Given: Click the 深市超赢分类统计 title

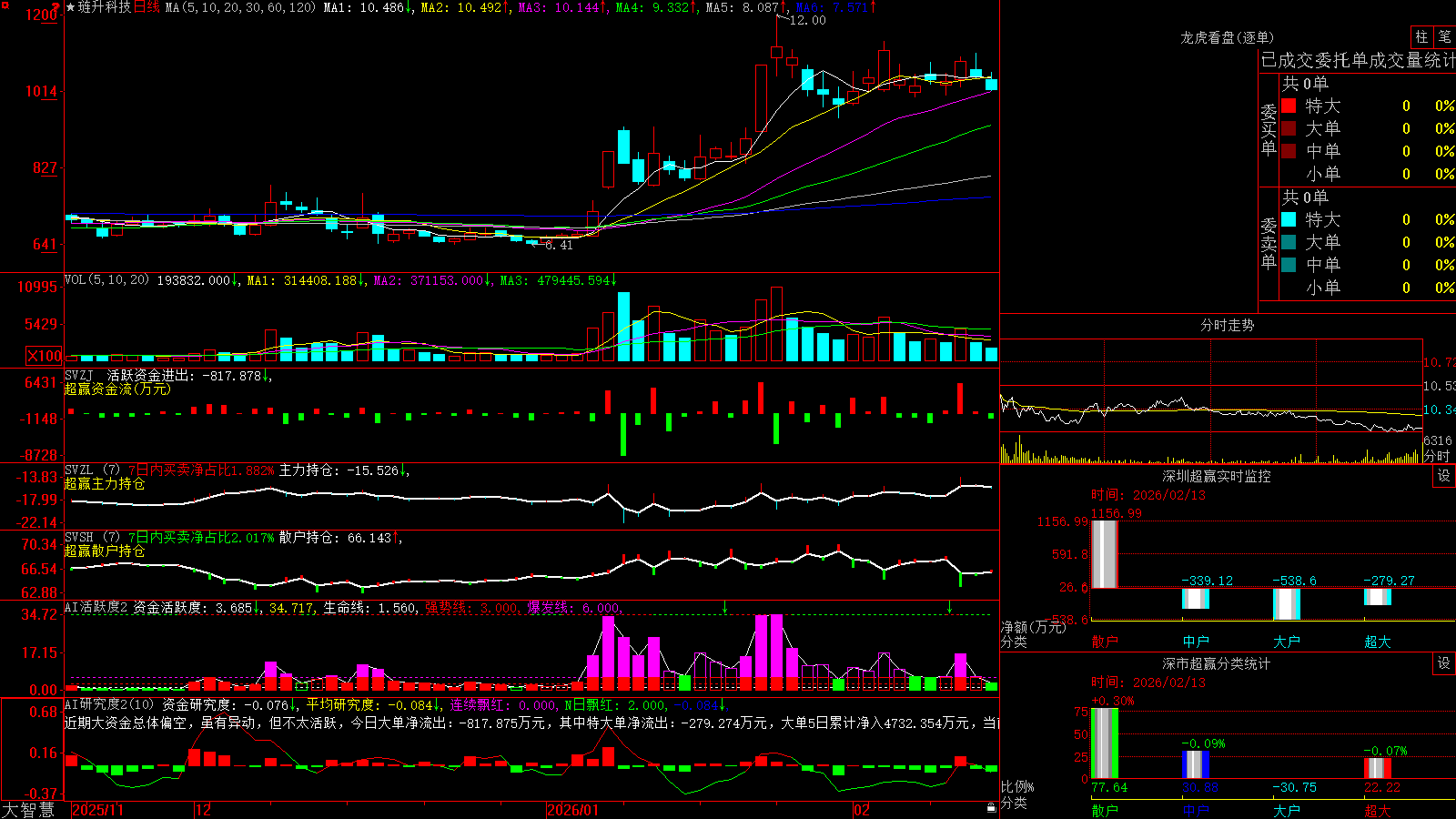Looking at the screenshot, I should tap(1216, 663).
